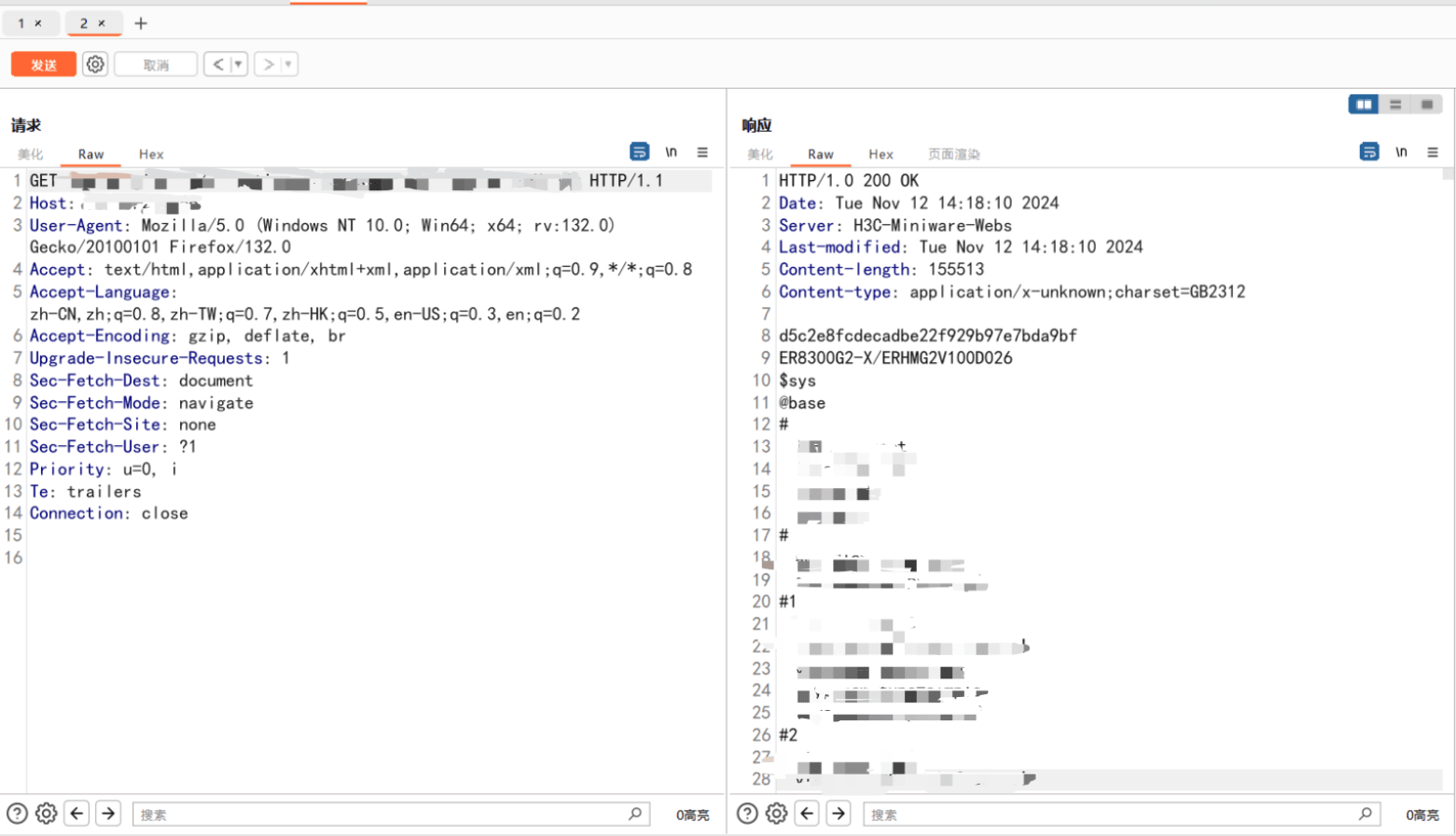
Task: Click the Connection: close line
Action: (108, 513)
